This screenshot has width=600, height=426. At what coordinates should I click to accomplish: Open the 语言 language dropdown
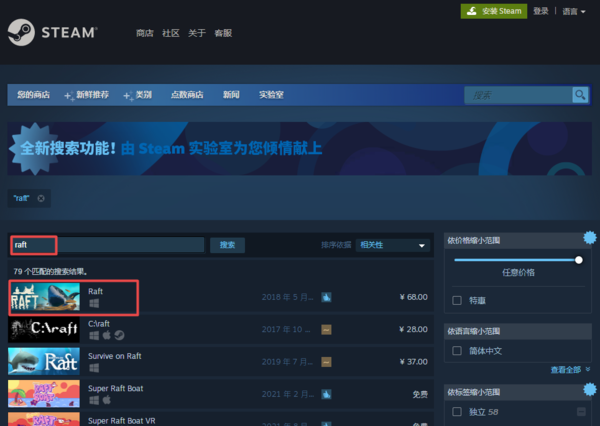pos(574,11)
